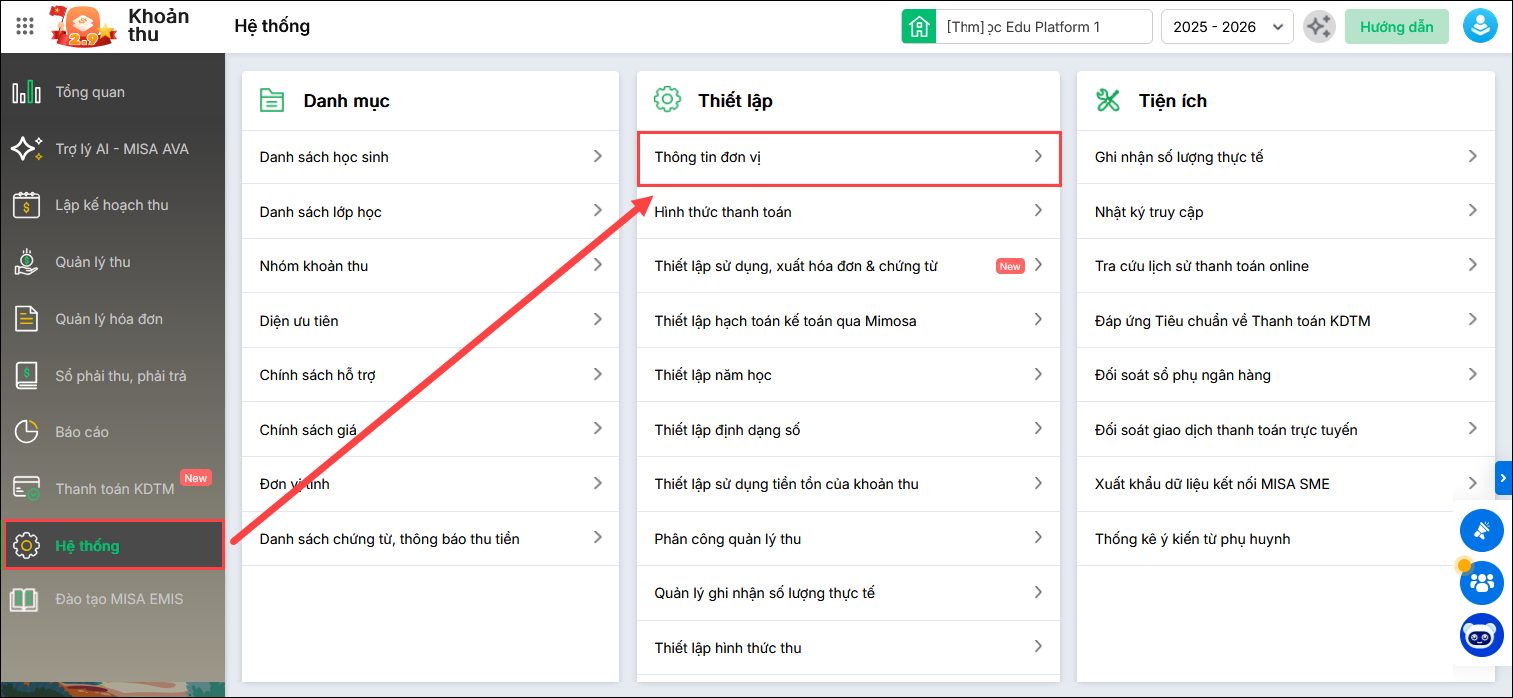1513x698 pixels.
Task: Open Nhật ký truy cập utility
Action: [x=1285, y=211]
